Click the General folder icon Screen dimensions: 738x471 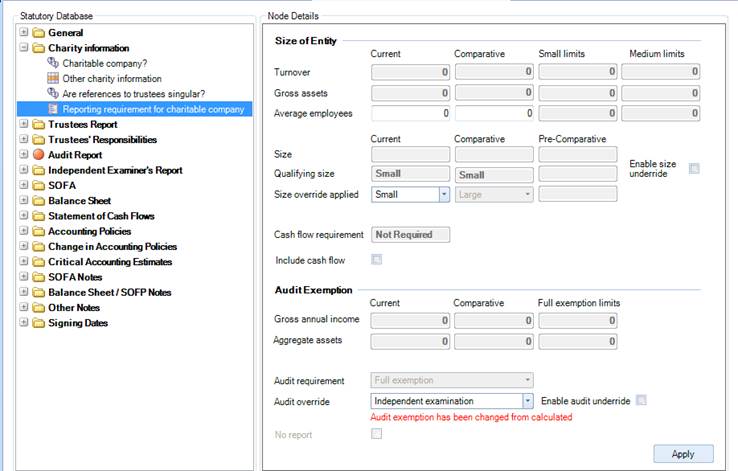pos(39,33)
